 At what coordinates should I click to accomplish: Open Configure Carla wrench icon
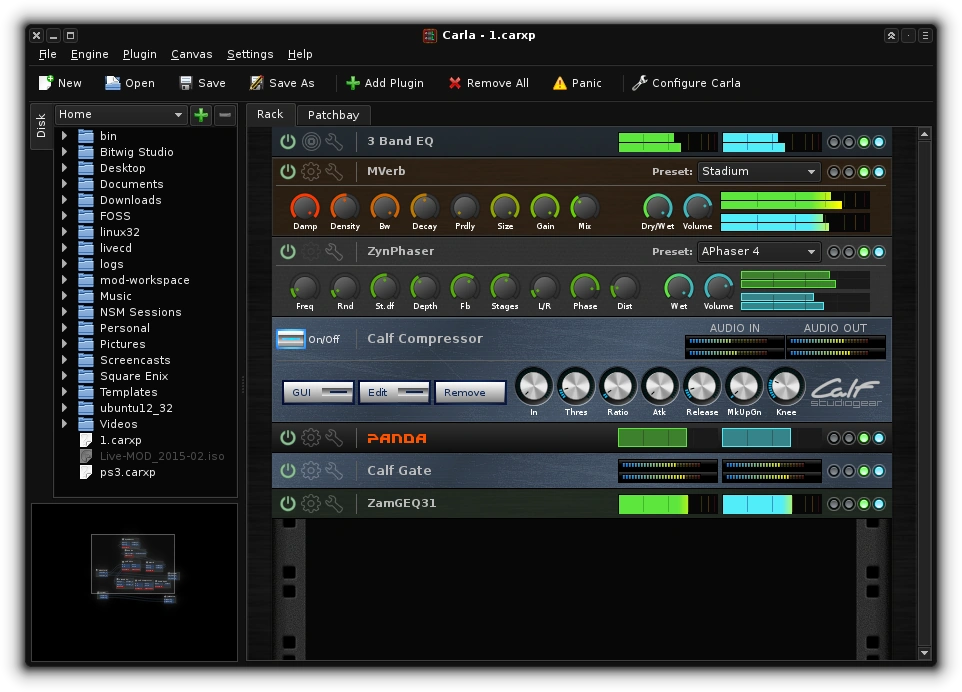(640, 83)
